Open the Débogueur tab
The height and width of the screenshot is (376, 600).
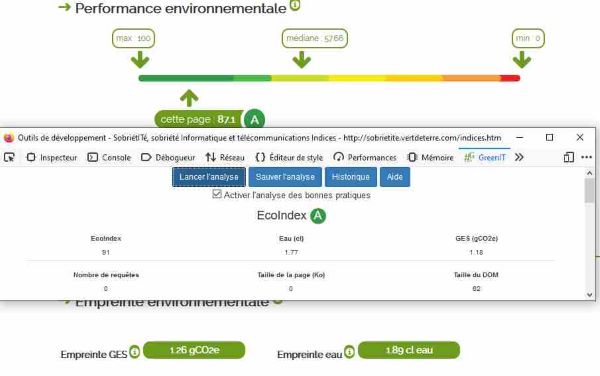tap(168, 158)
